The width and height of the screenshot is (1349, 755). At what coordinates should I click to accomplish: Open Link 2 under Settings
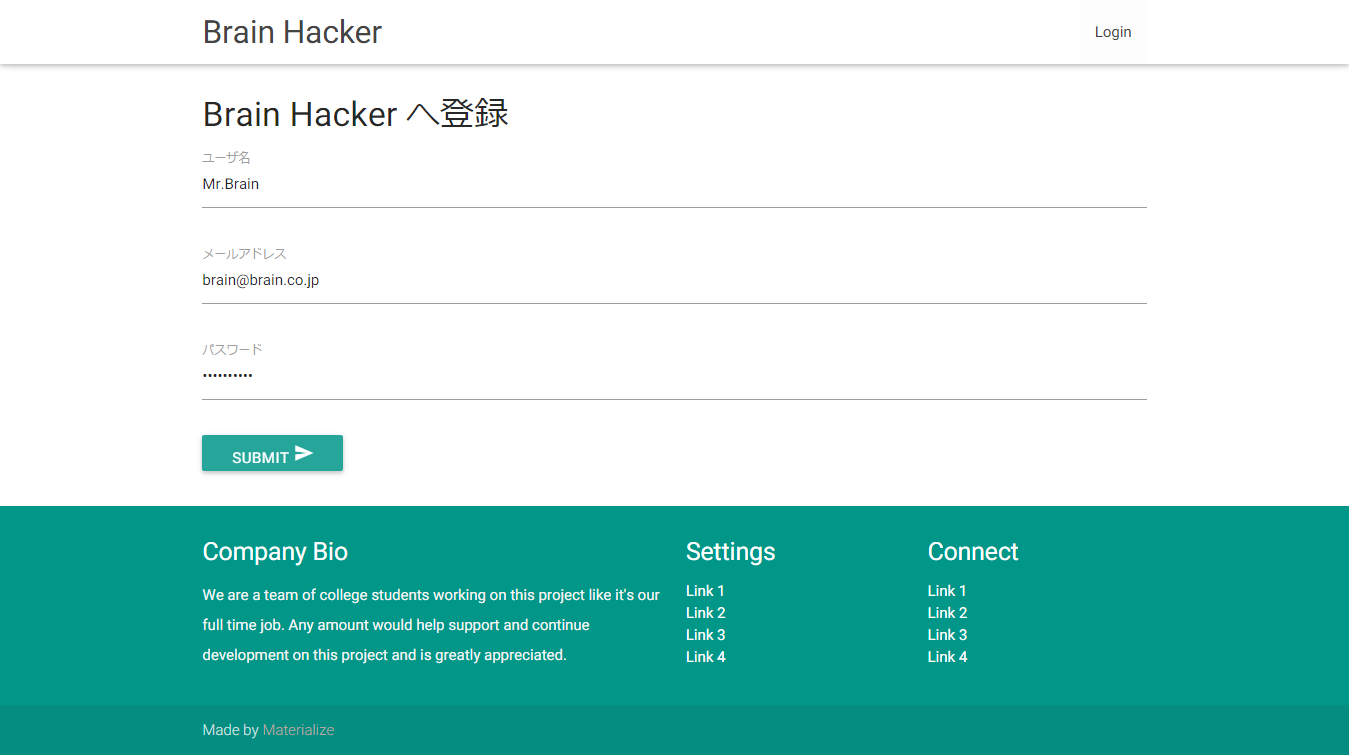pyautogui.click(x=706, y=613)
